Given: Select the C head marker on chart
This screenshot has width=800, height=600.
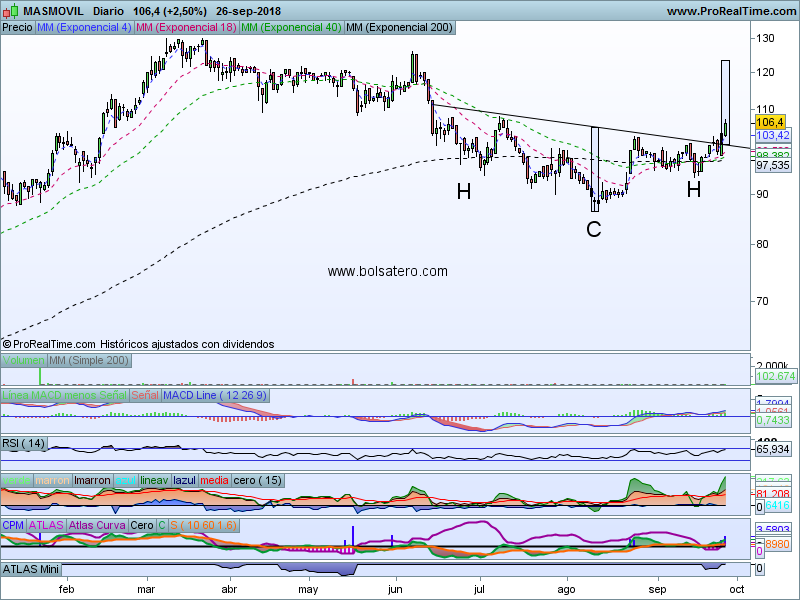Looking at the screenshot, I should coord(594,229).
